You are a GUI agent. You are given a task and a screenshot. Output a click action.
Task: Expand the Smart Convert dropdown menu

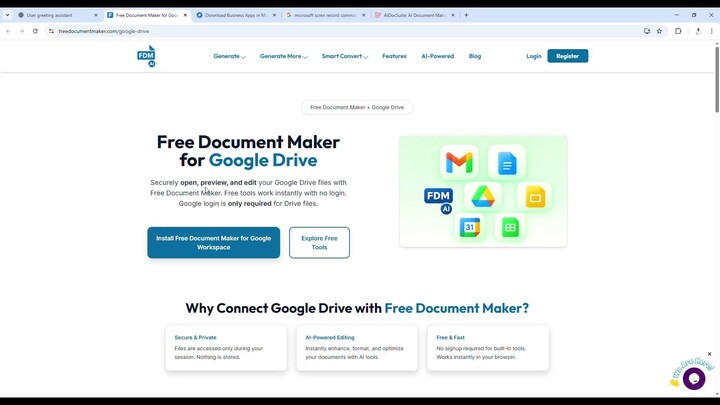pyautogui.click(x=344, y=56)
